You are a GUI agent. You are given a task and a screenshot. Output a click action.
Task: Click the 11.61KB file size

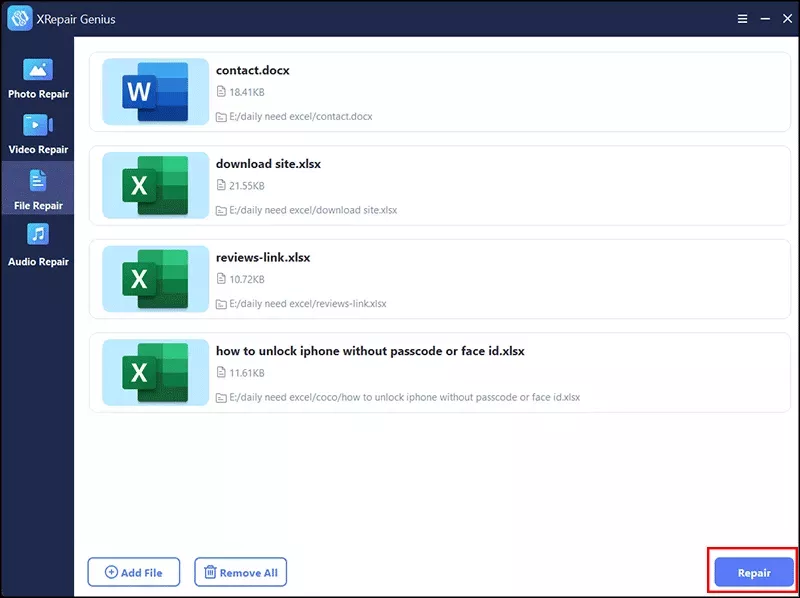pyautogui.click(x=247, y=373)
